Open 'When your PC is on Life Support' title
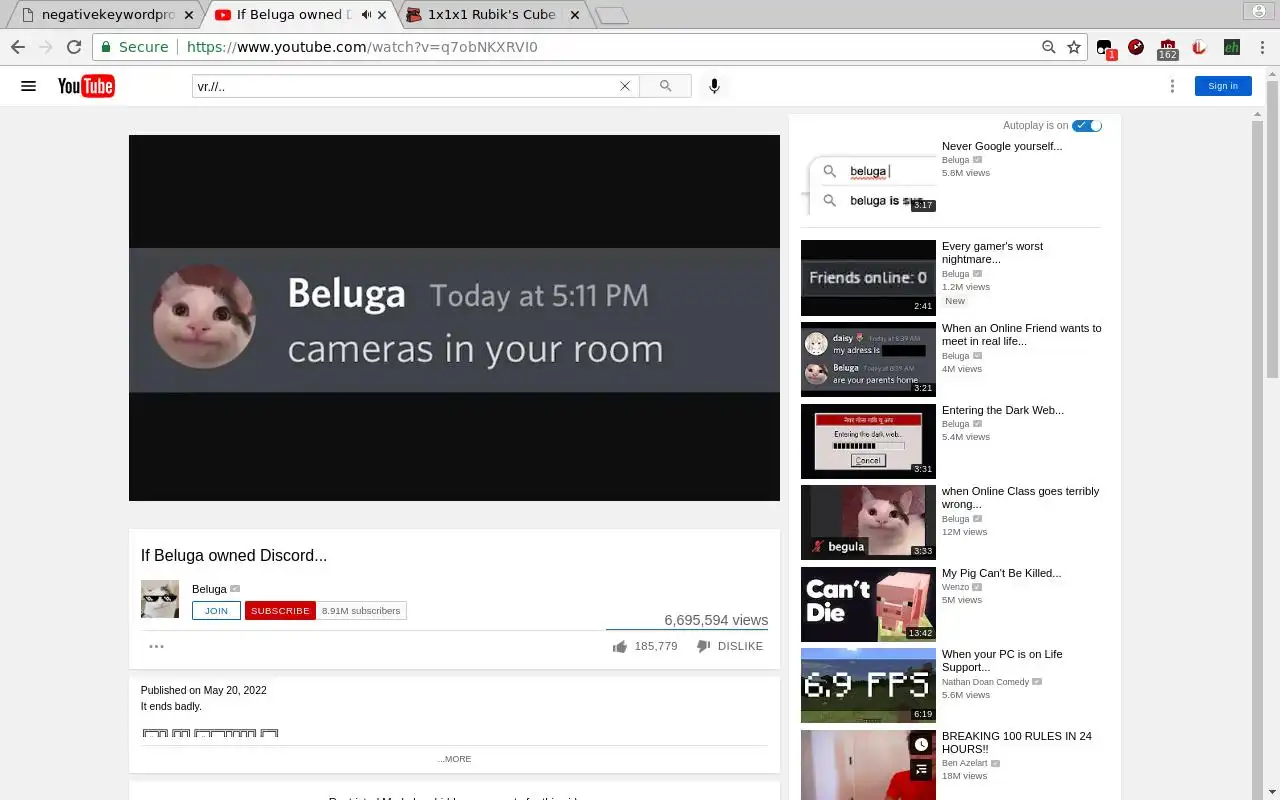 [1002, 660]
